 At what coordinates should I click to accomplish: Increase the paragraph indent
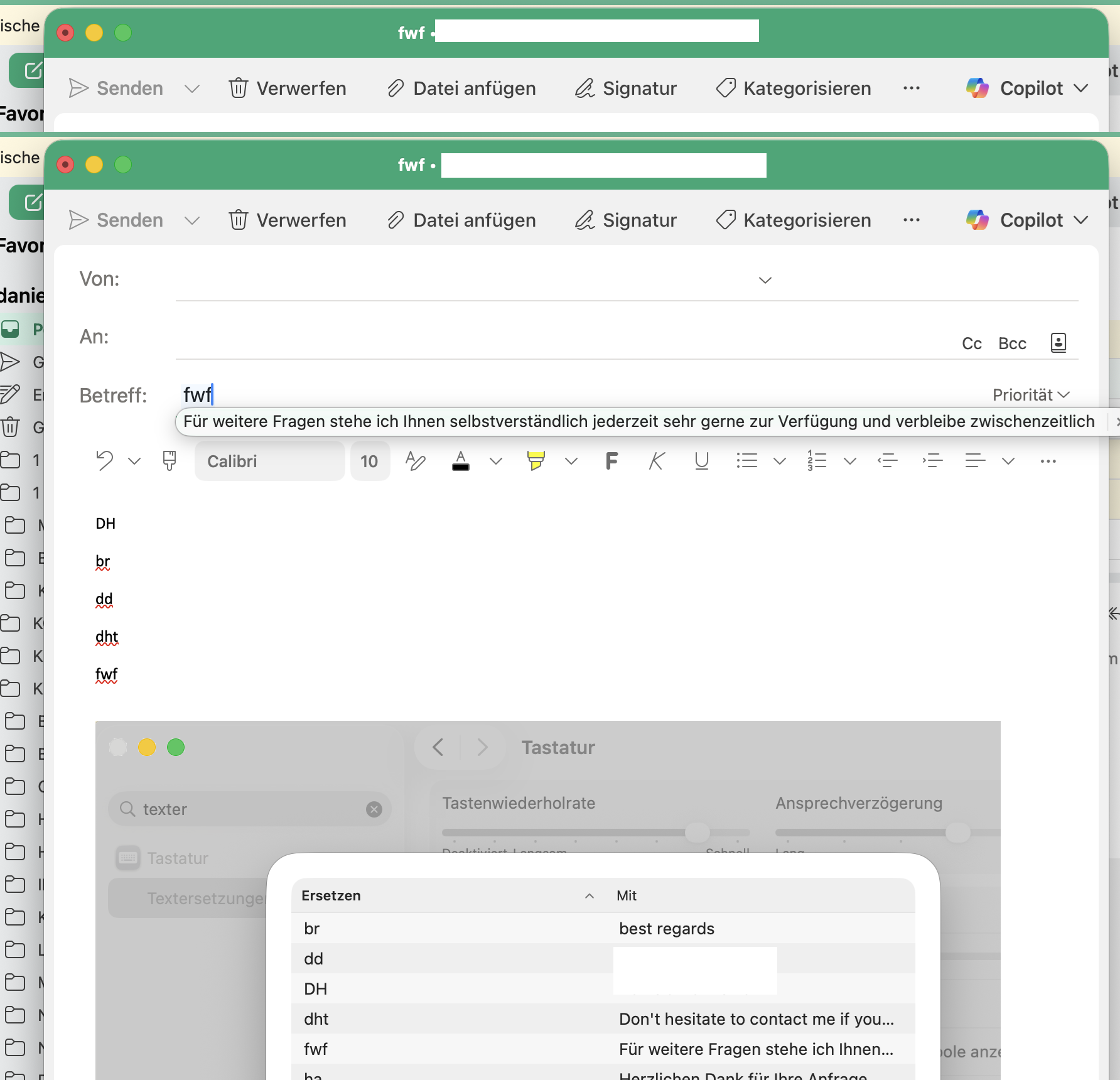pos(933,461)
